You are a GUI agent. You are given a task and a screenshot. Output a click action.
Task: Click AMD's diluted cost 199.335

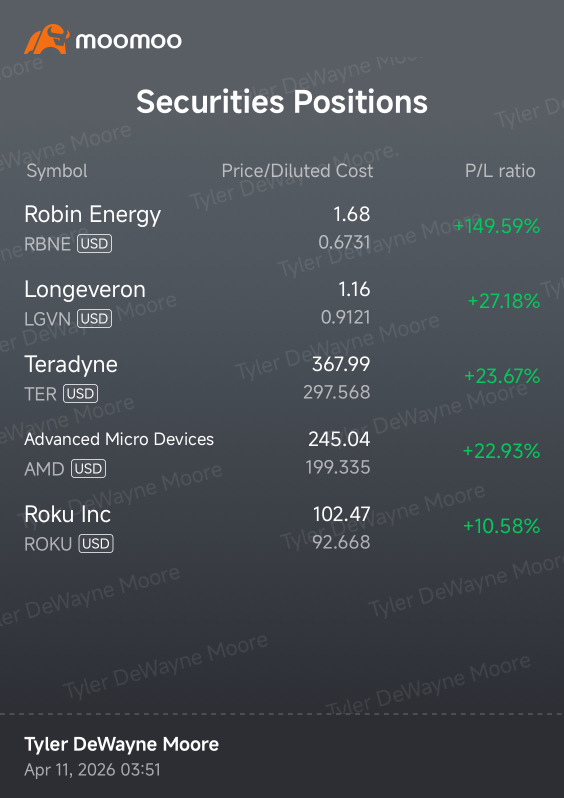[337, 467]
